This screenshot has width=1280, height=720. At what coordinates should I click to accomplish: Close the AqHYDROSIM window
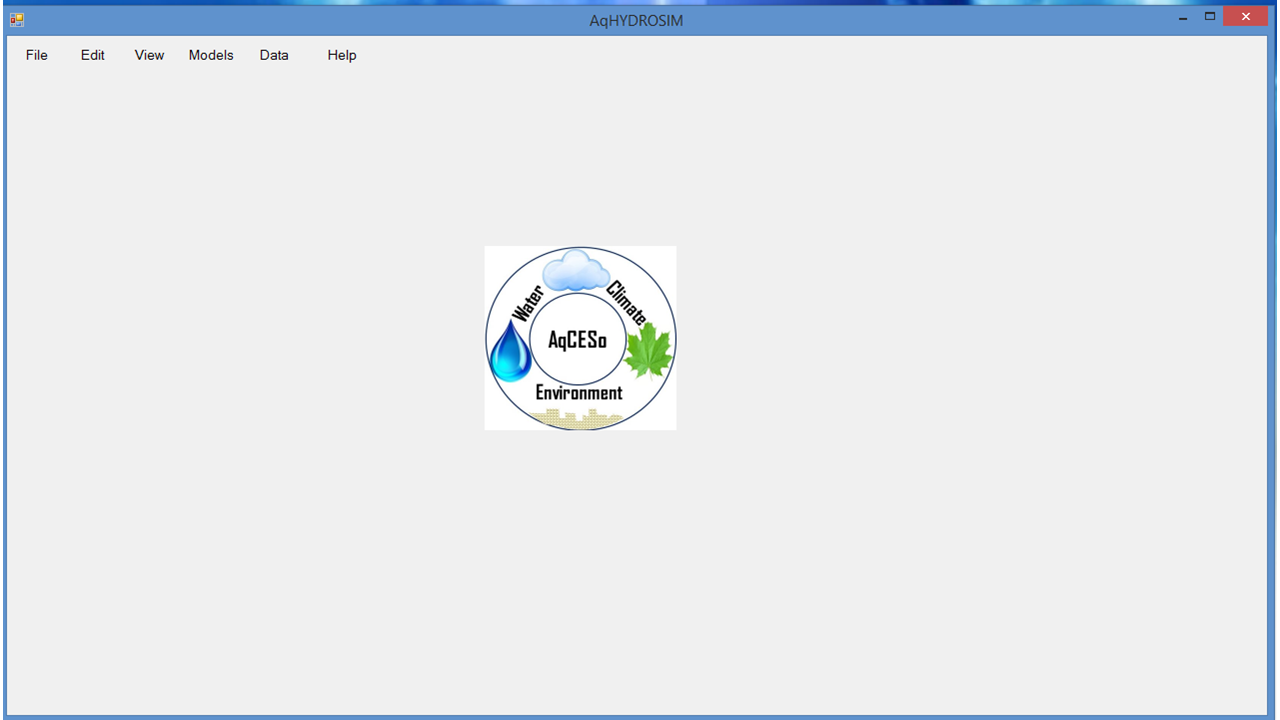click(1245, 17)
